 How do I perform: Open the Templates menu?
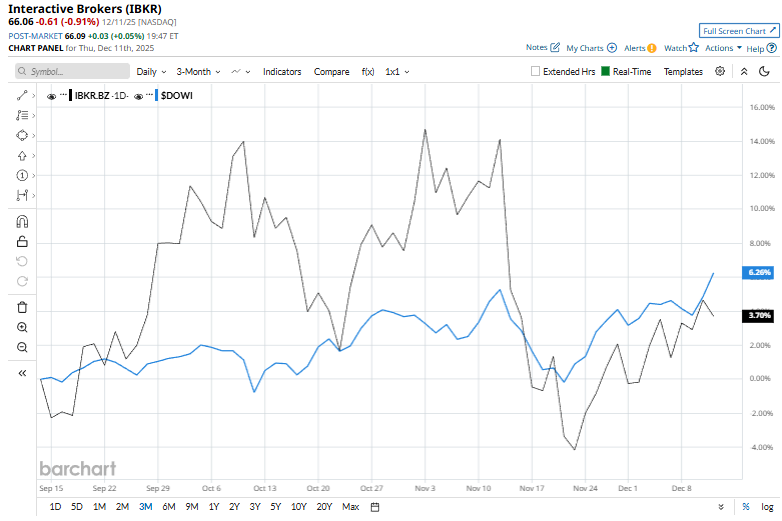pos(683,72)
